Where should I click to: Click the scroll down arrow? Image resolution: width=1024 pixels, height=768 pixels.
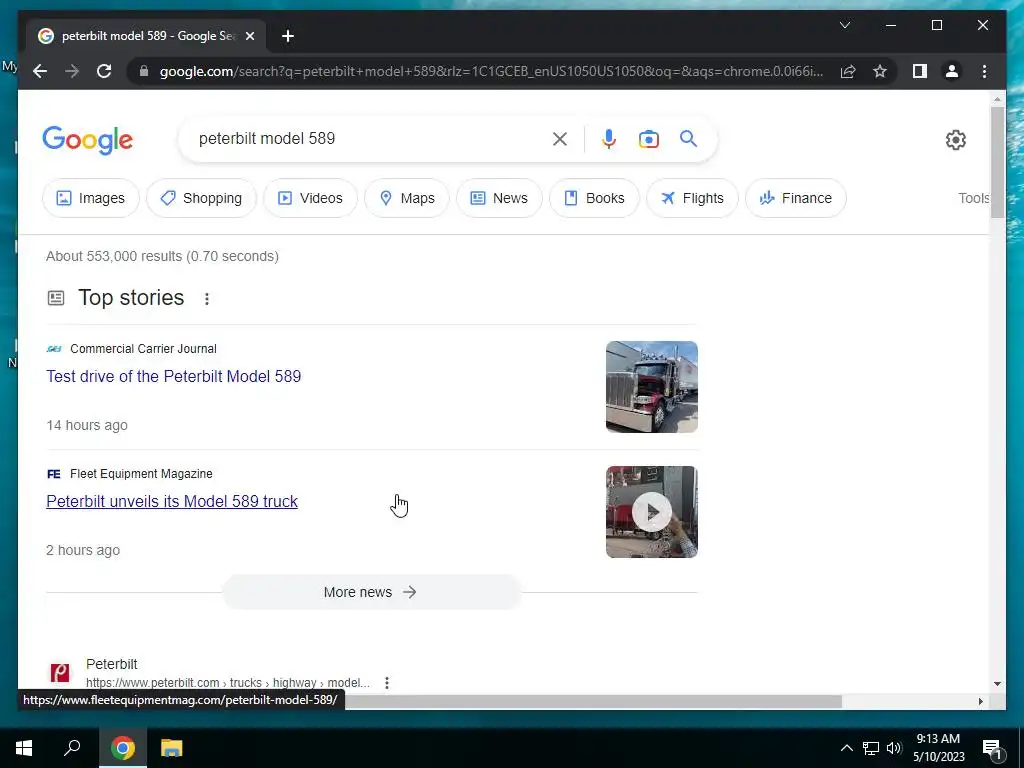[x=997, y=684]
